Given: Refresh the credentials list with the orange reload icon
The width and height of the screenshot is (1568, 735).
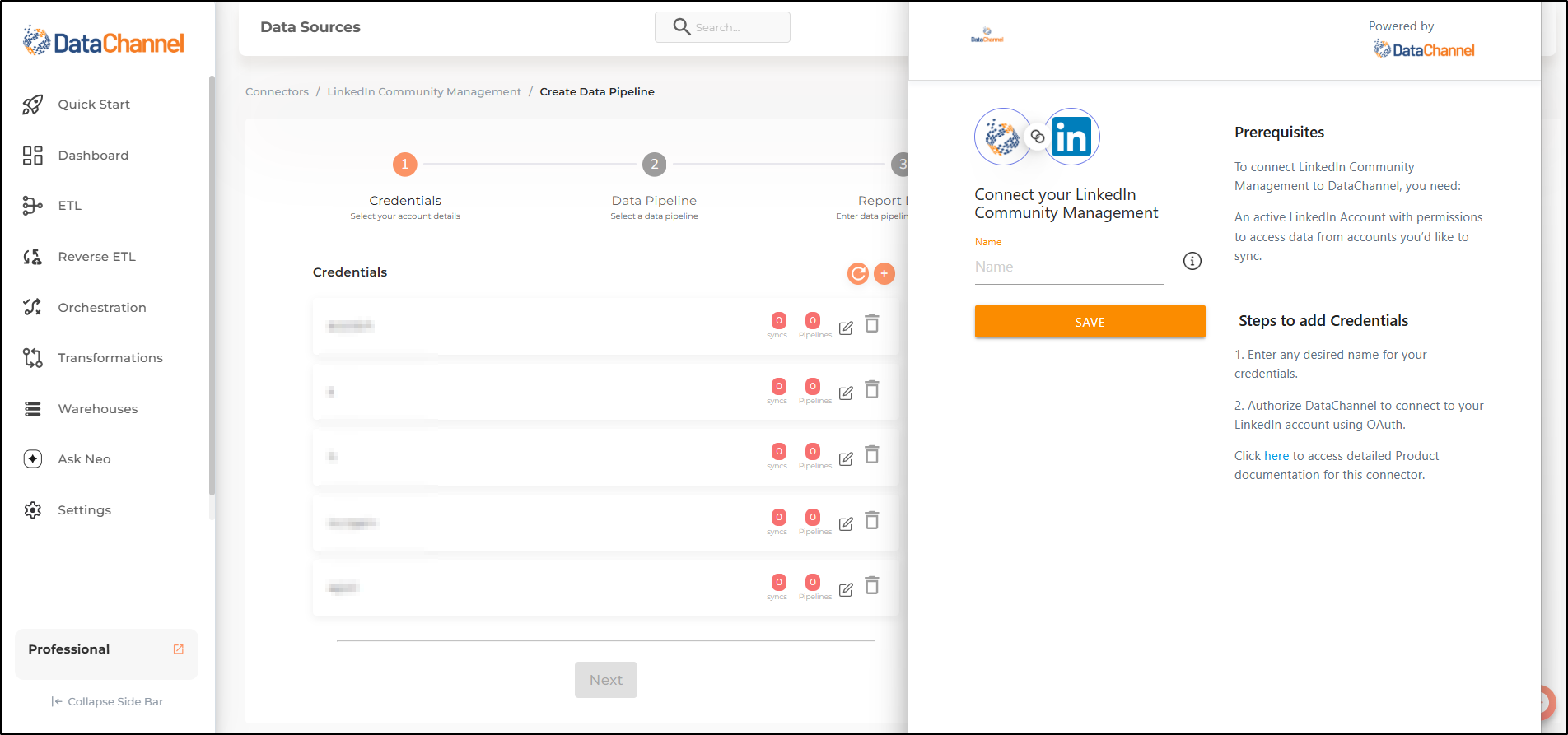Looking at the screenshot, I should pyautogui.click(x=858, y=273).
